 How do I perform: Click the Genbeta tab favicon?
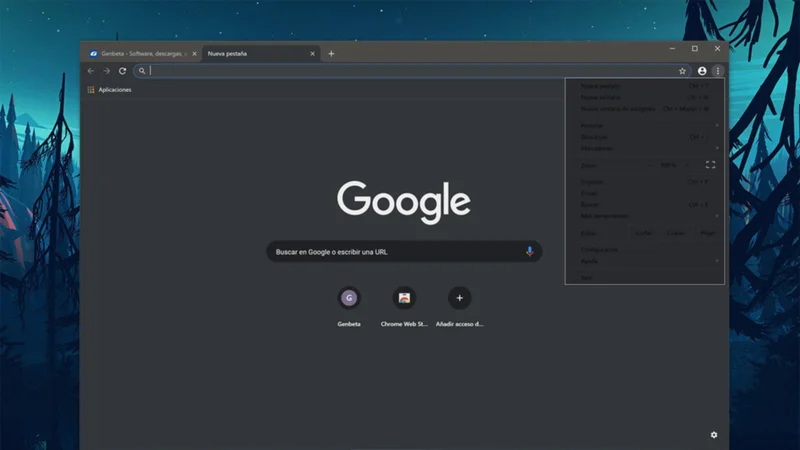click(93, 54)
